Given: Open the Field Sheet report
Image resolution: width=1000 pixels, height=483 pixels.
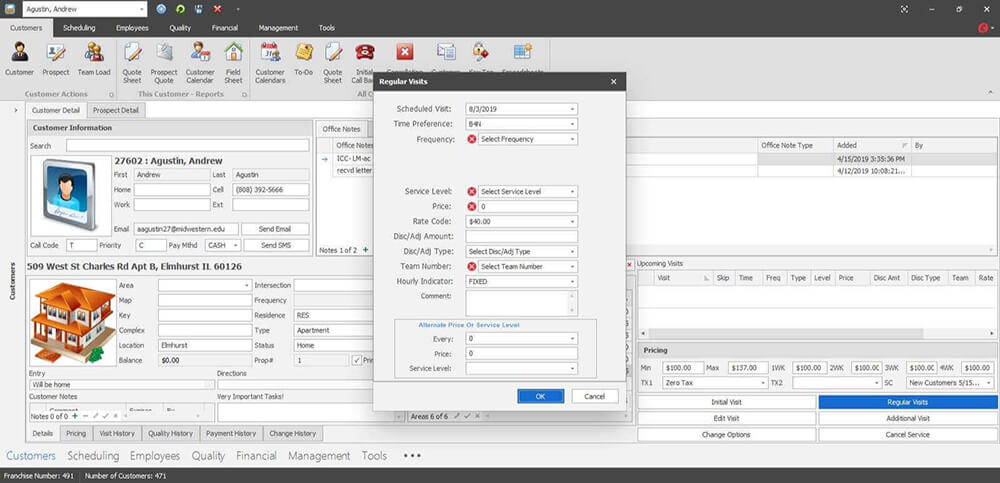Looking at the screenshot, I should click(x=233, y=56).
